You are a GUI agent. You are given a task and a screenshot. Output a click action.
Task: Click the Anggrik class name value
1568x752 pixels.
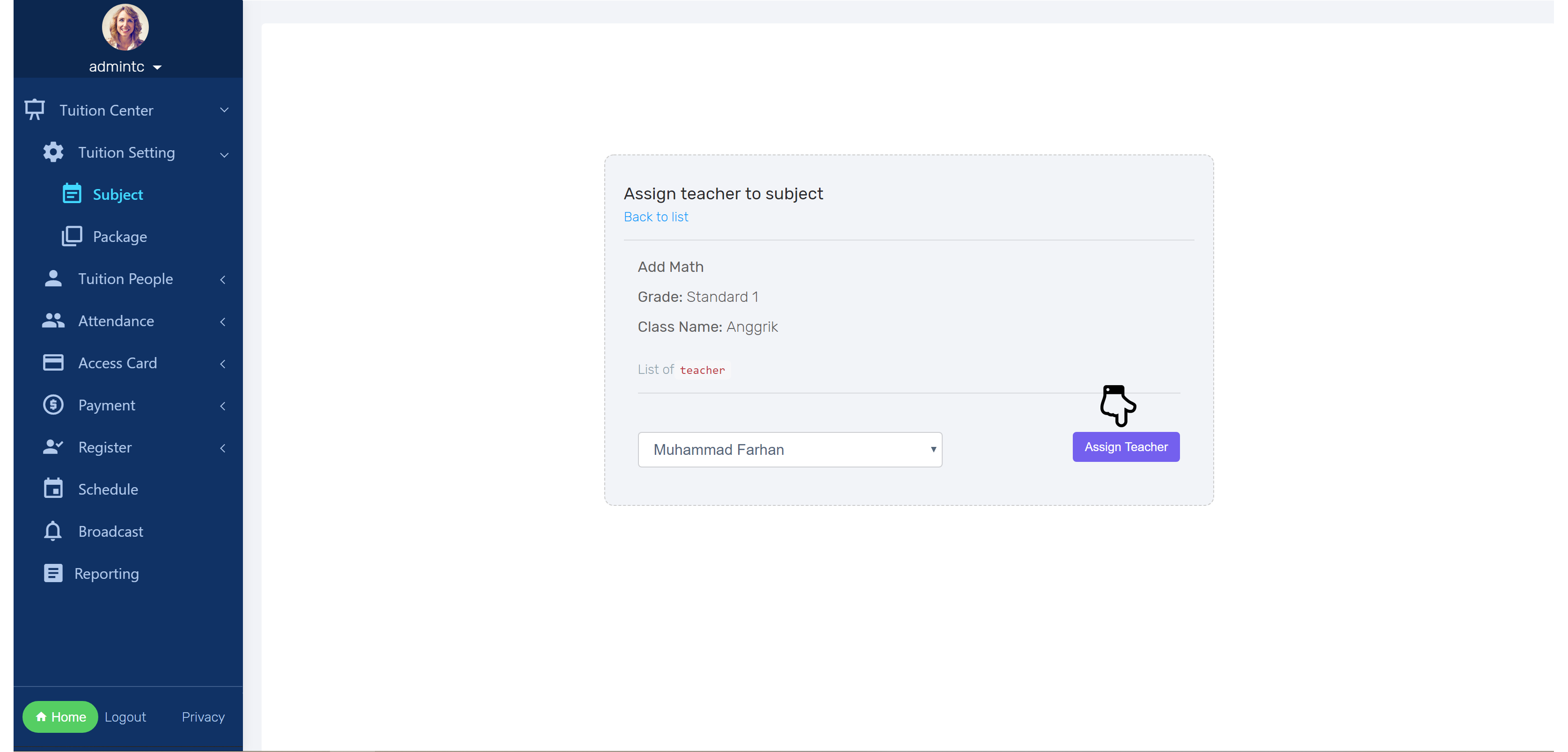click(752, 327)
